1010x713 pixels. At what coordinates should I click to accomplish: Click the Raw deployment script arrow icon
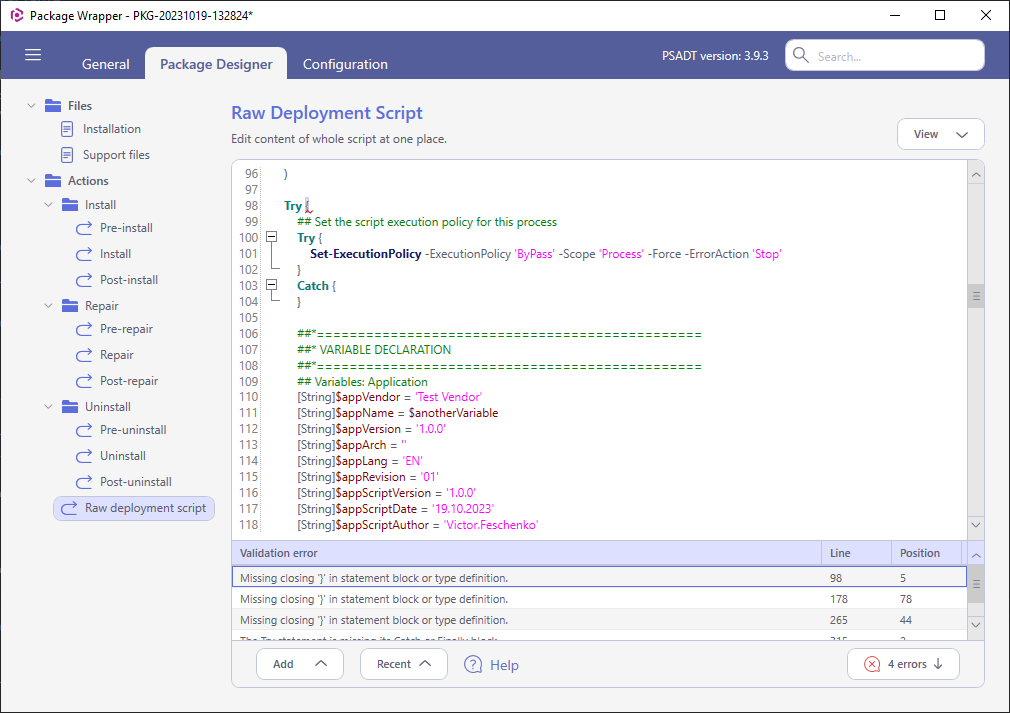click(x=69, y=508)
